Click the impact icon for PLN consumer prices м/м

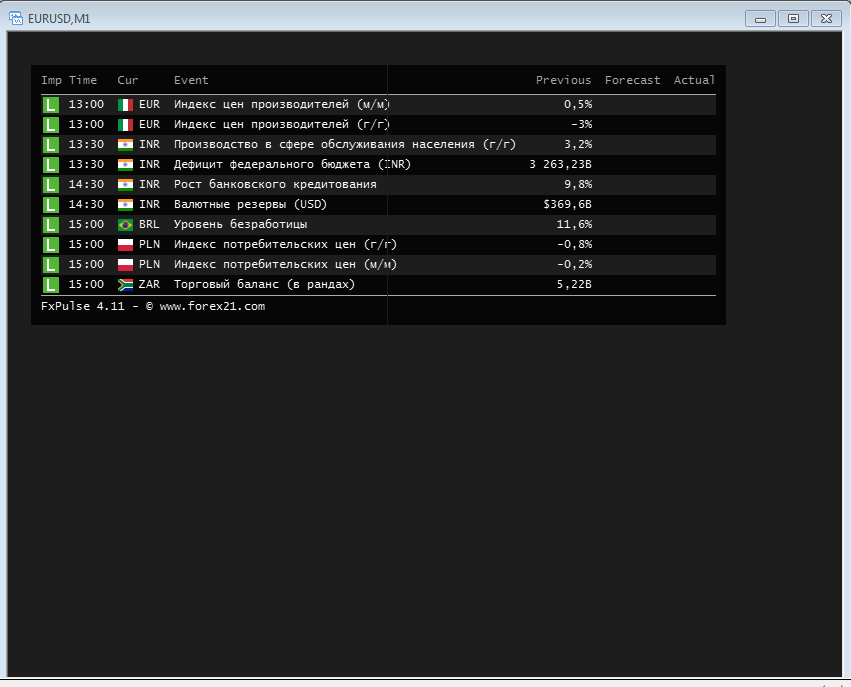click(50, 265)
